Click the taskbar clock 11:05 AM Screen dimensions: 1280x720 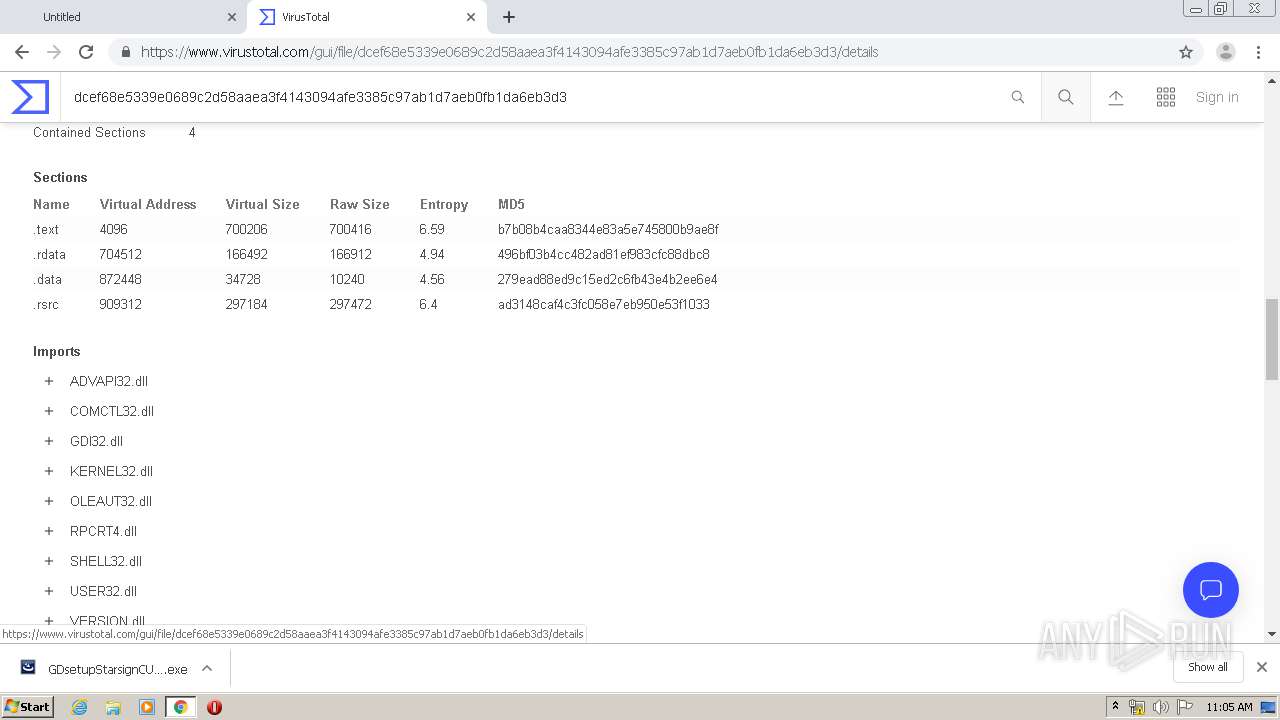click(x=1229, y=707)
